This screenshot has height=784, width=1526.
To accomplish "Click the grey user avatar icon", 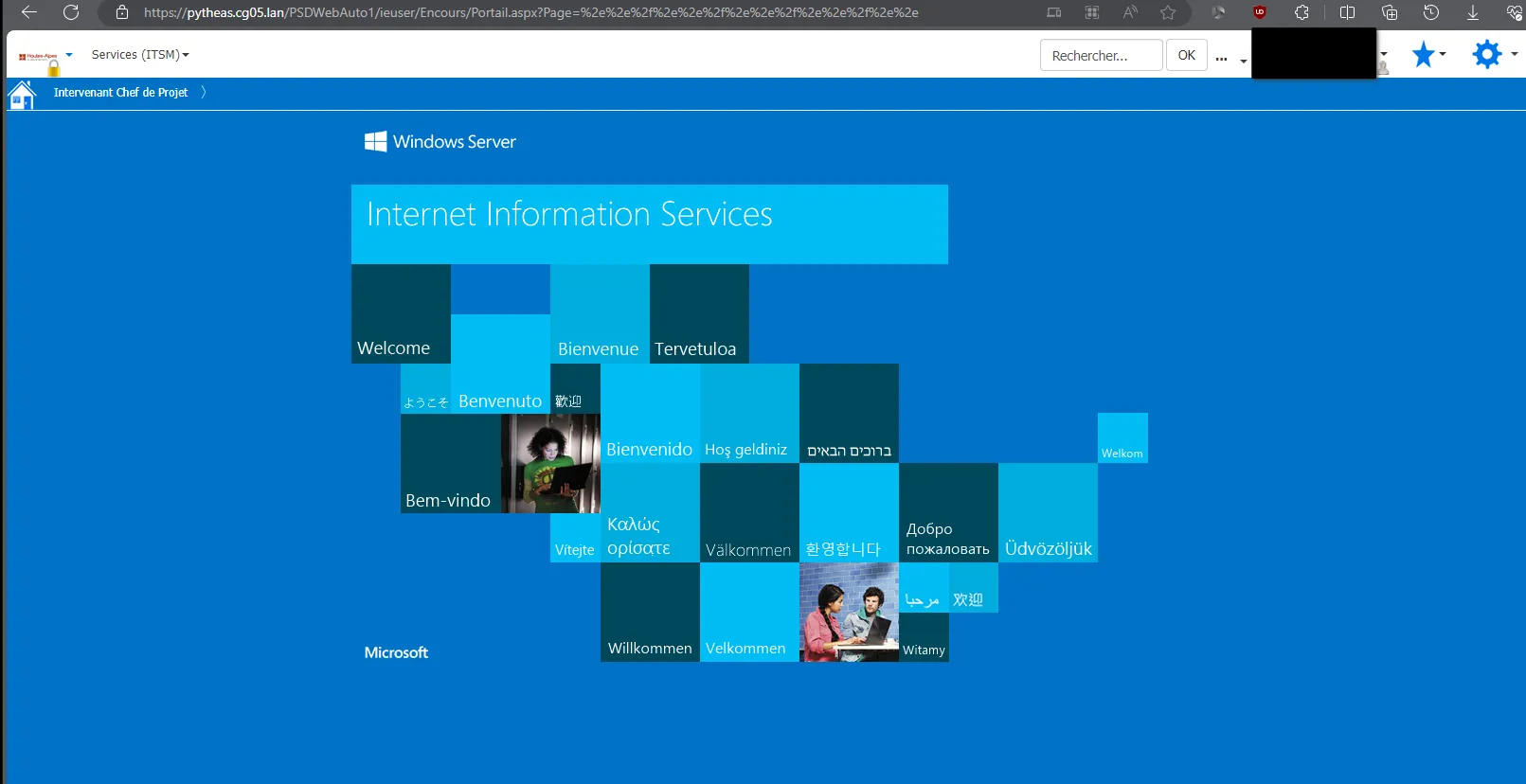I will pyautogui.click(x=1383, y=68).
